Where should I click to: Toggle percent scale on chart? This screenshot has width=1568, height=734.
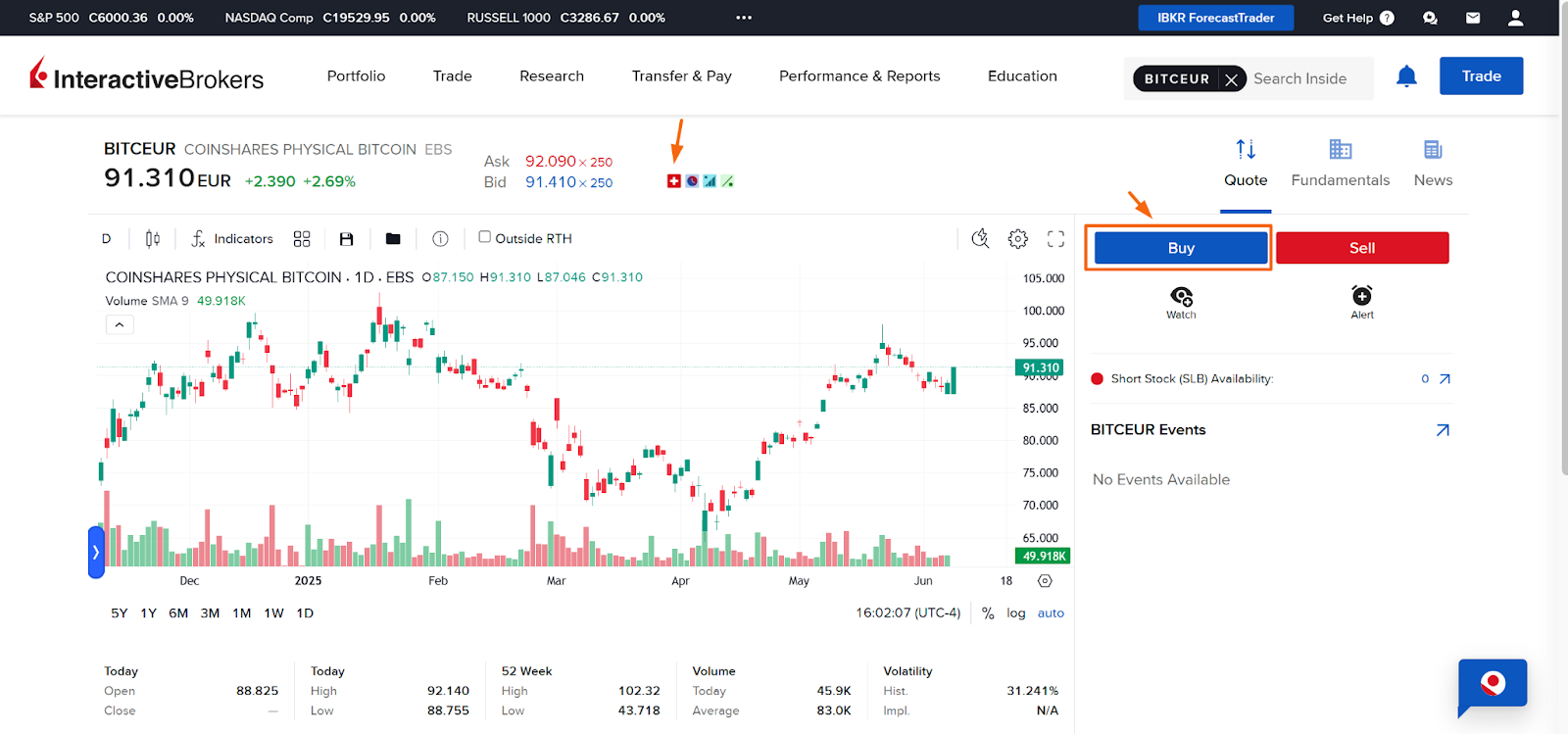coord(988,613)
